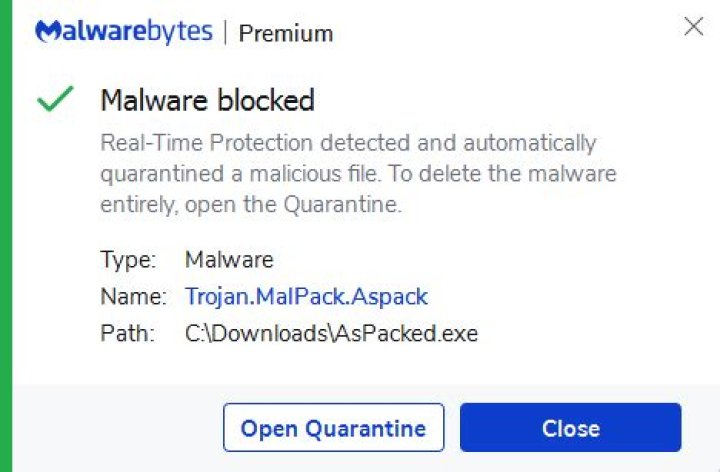Screen dimensions: 720x472
Task: Click the "Path:" field label
Action: tap(127, 333)
